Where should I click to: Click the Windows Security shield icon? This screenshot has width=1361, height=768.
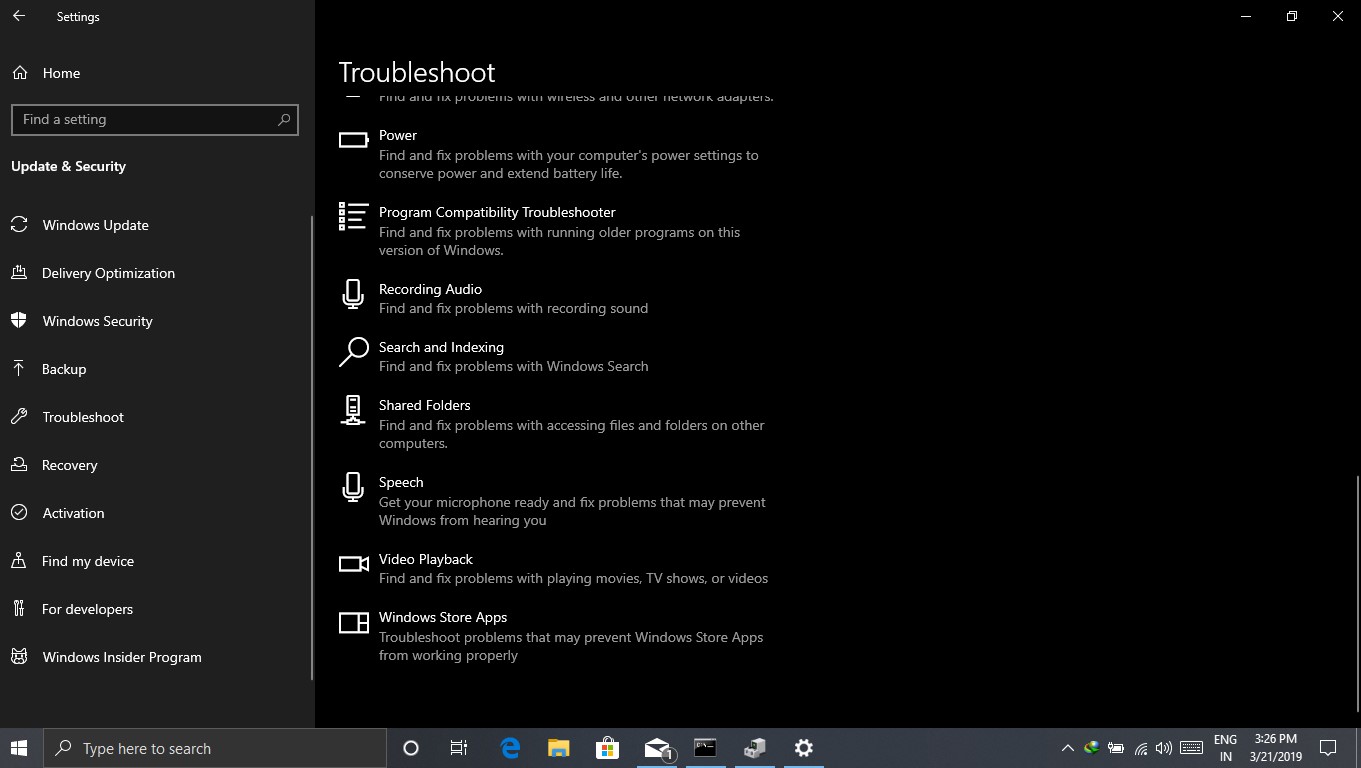click(19, 320)
